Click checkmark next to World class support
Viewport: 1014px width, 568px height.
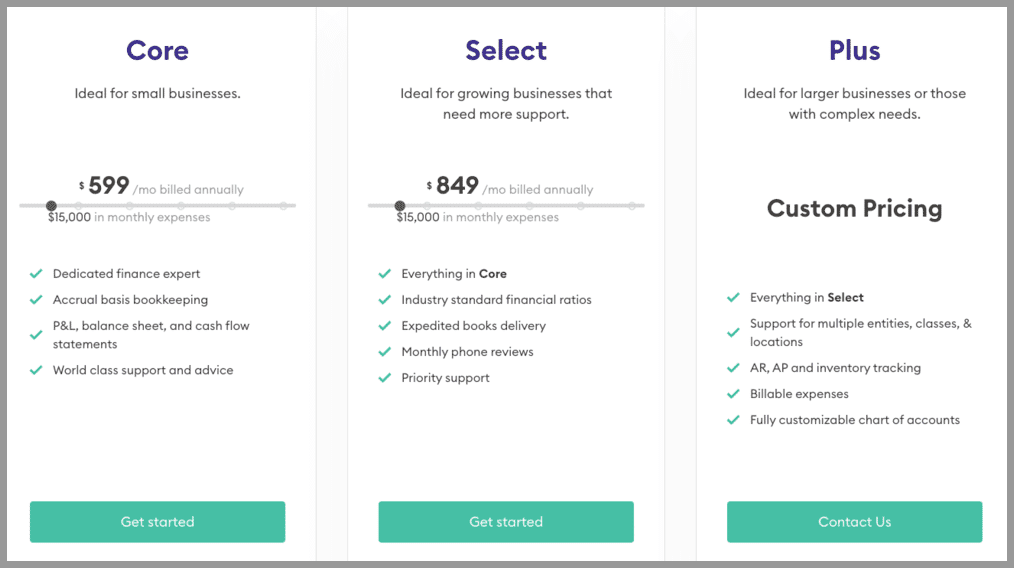pyautogui.click(x=36, y=370)
